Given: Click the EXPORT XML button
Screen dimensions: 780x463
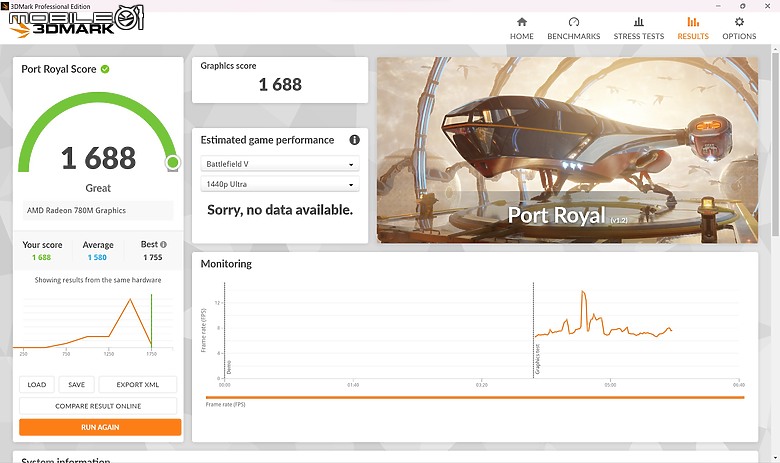Looking at the screenshot, I should click(138, 384).
